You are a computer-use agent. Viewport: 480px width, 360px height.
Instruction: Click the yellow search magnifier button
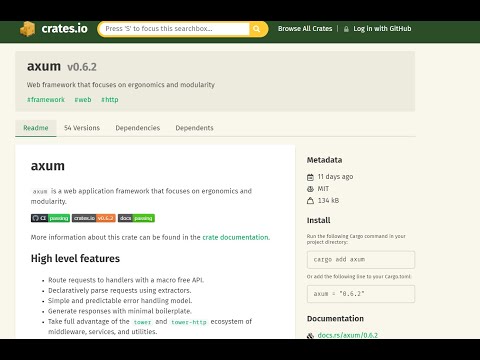click(x=257, y=29)
